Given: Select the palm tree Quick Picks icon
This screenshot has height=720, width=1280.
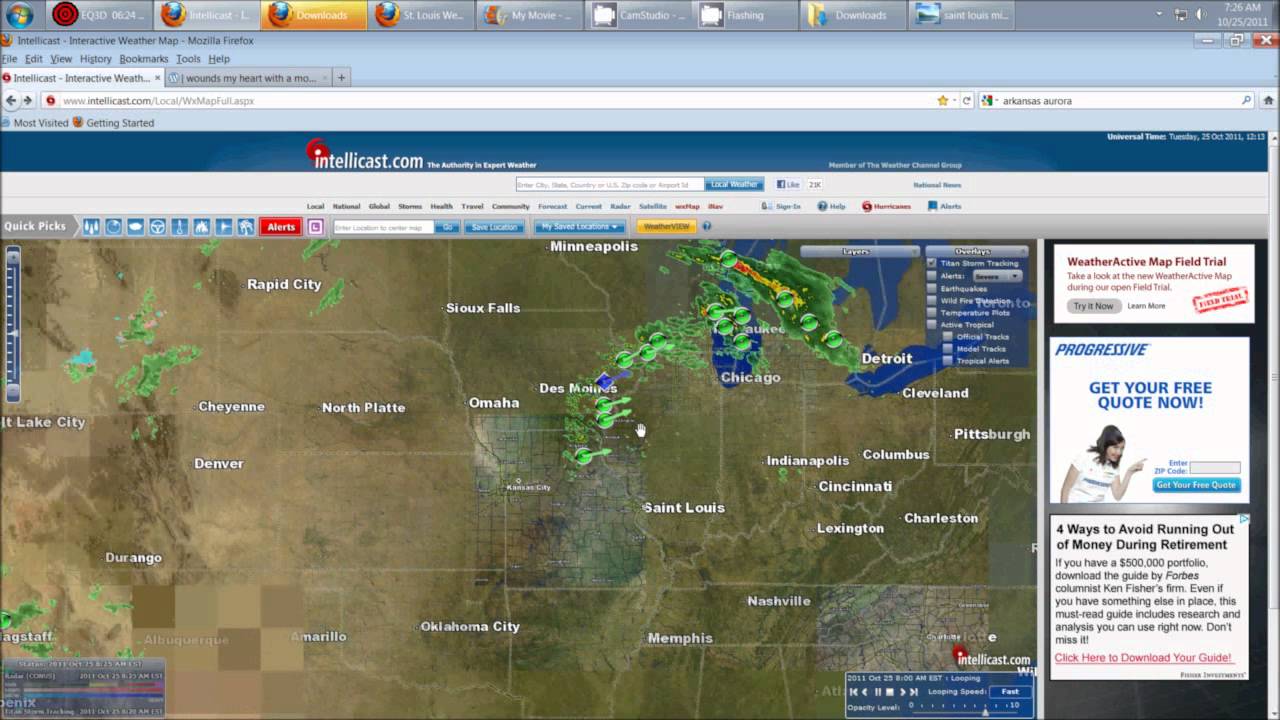Looking at the screenshot, I should pos(246,227).
